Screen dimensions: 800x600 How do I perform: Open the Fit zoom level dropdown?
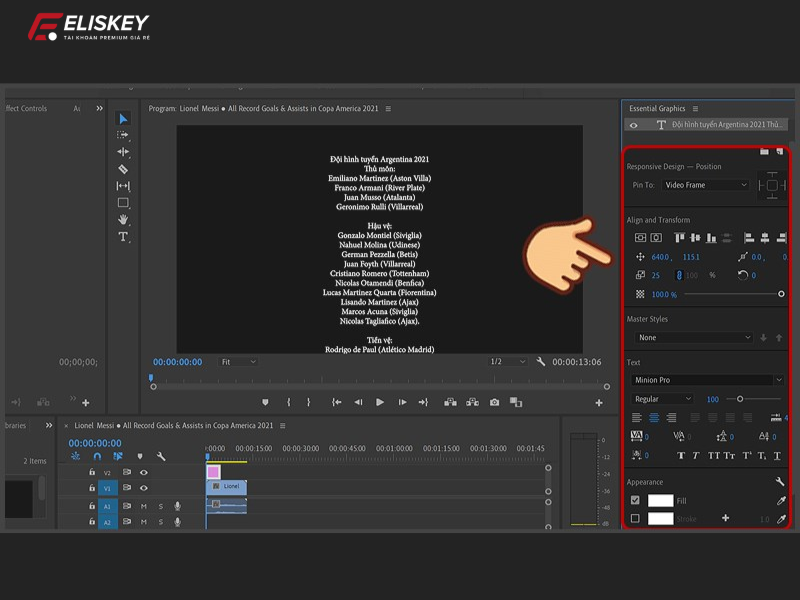point(238,362)
